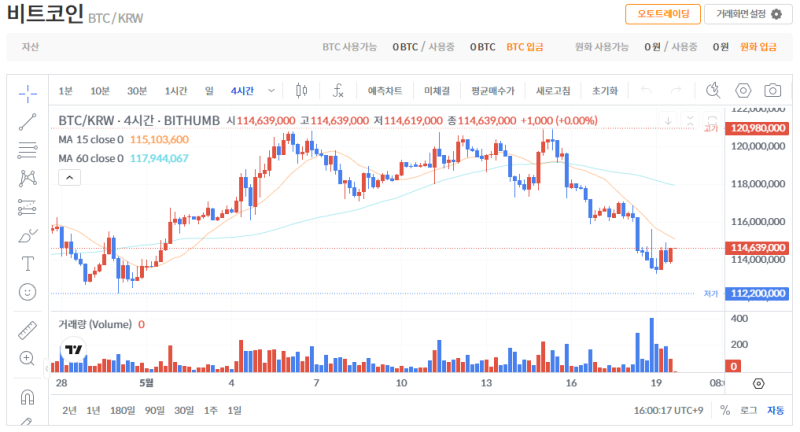This screenshot has width=800, height=432.
Task: Select the ruler measure tool
Action: point(28,331)
